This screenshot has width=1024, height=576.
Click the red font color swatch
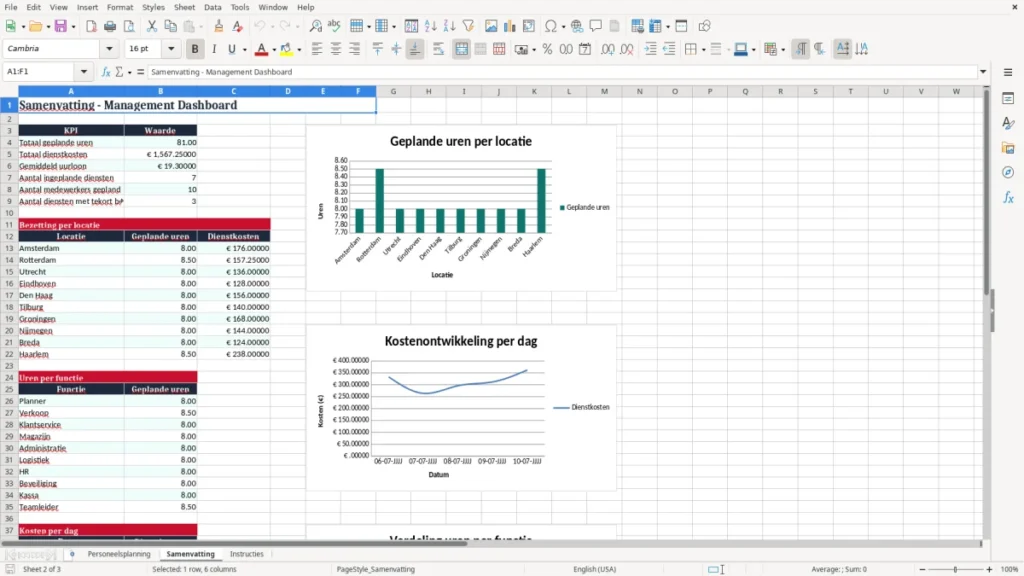pyautogui.click(x=261, y=49)
